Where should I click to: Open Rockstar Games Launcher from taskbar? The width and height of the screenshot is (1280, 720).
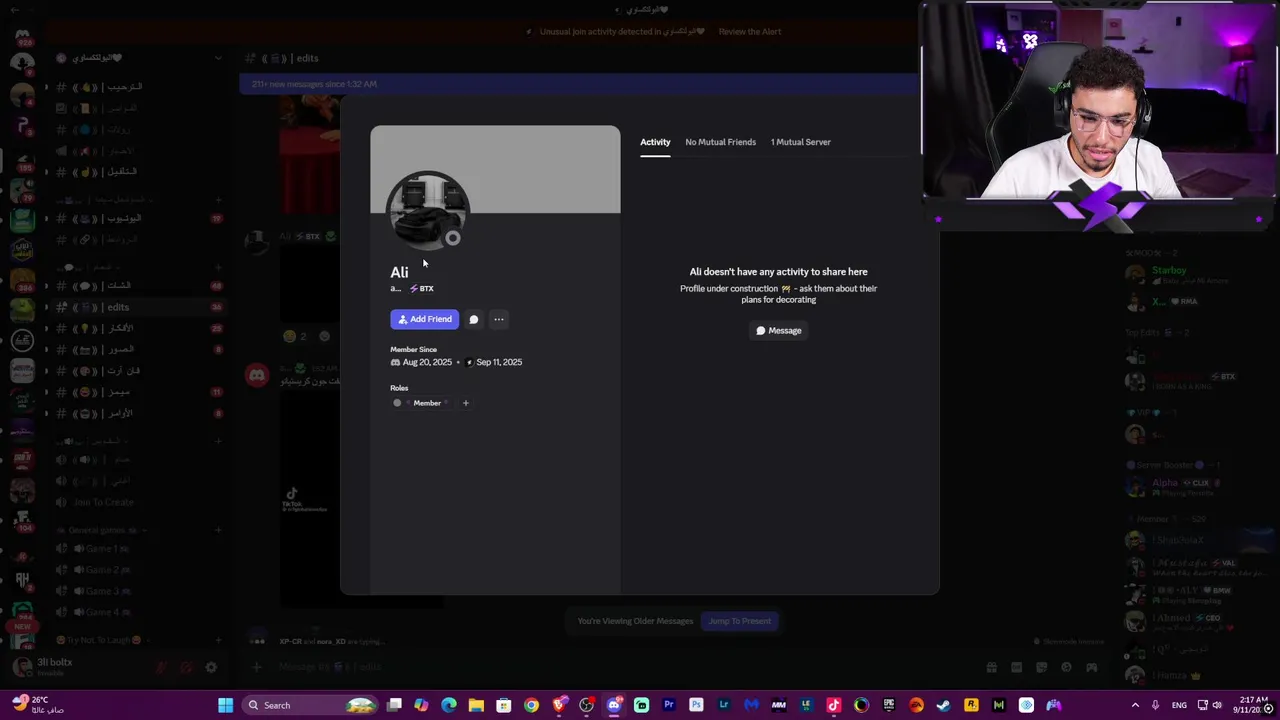pos(971,705)
